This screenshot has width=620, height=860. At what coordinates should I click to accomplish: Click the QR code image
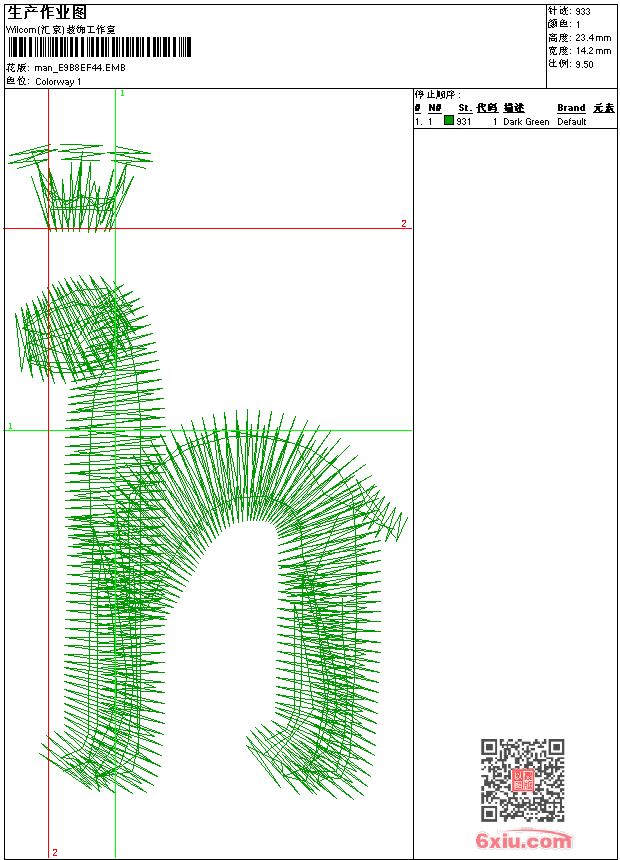pos(522,780)
